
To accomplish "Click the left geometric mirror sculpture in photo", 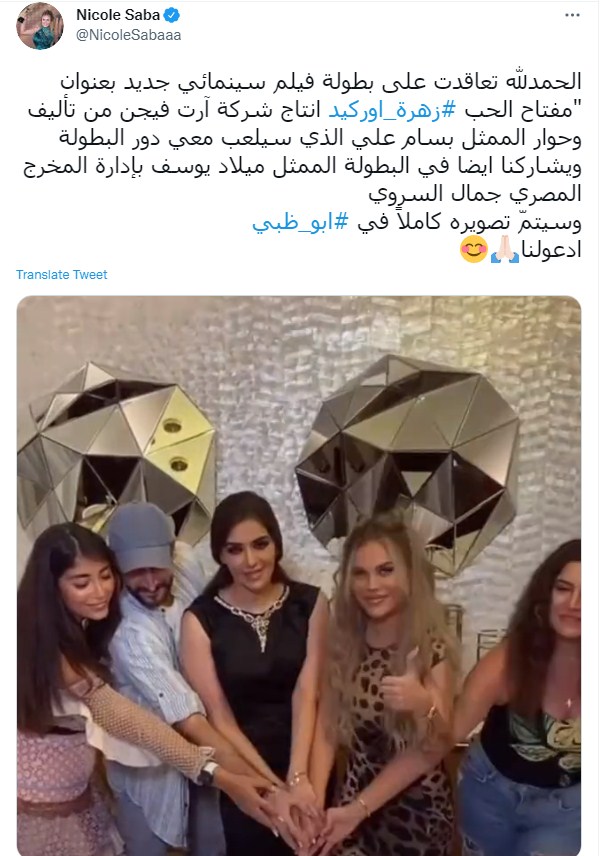I will coord(117,449).
